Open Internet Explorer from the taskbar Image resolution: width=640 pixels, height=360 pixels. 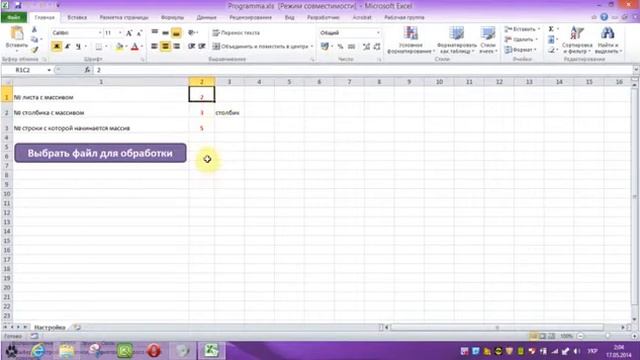(39, 351)
